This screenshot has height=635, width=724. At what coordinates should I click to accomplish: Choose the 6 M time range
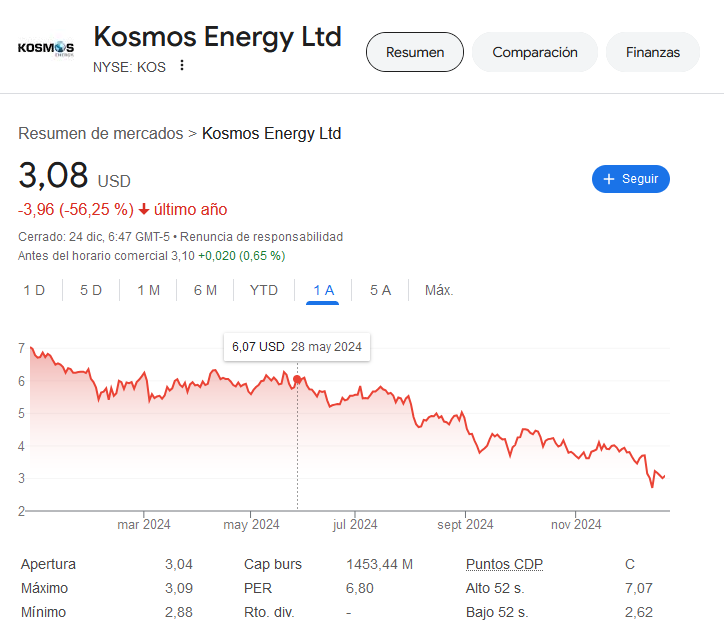pos(205,290)
